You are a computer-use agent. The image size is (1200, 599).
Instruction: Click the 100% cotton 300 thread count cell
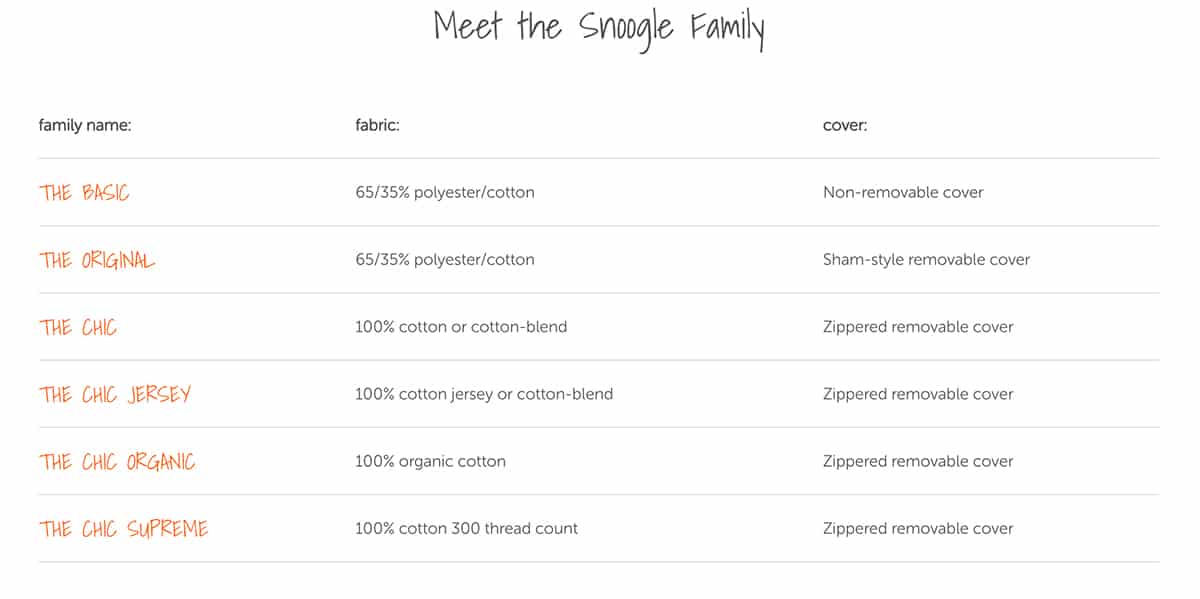[x=466, y=528]
